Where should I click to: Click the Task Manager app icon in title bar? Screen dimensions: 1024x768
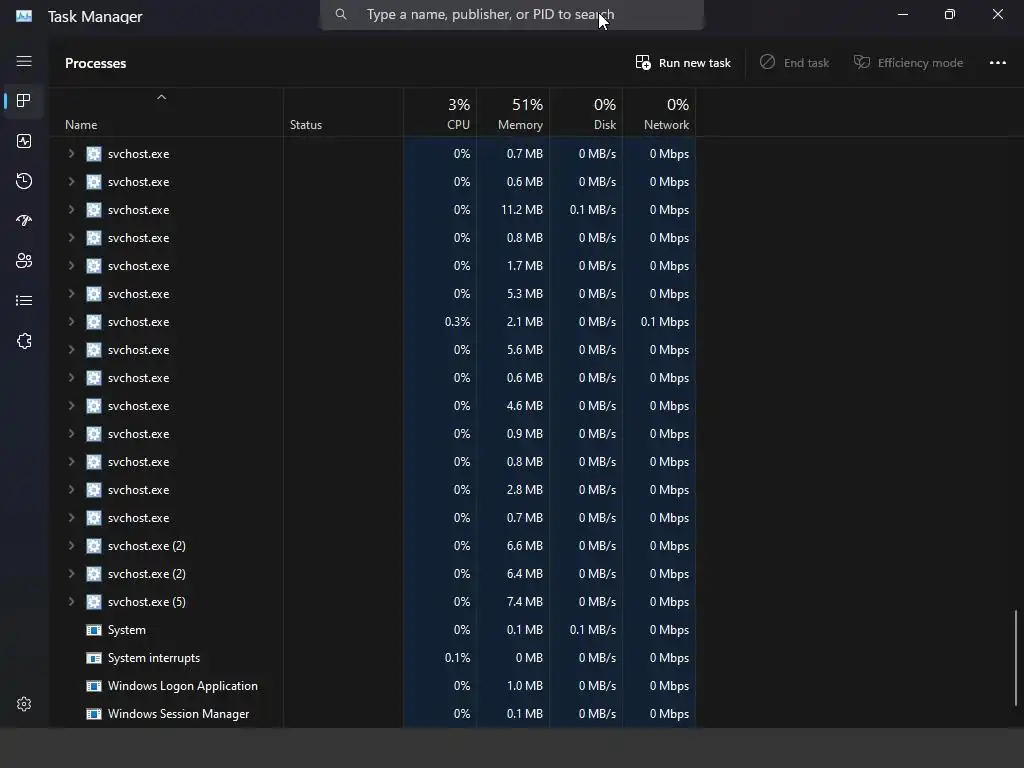tap(24, 16)
